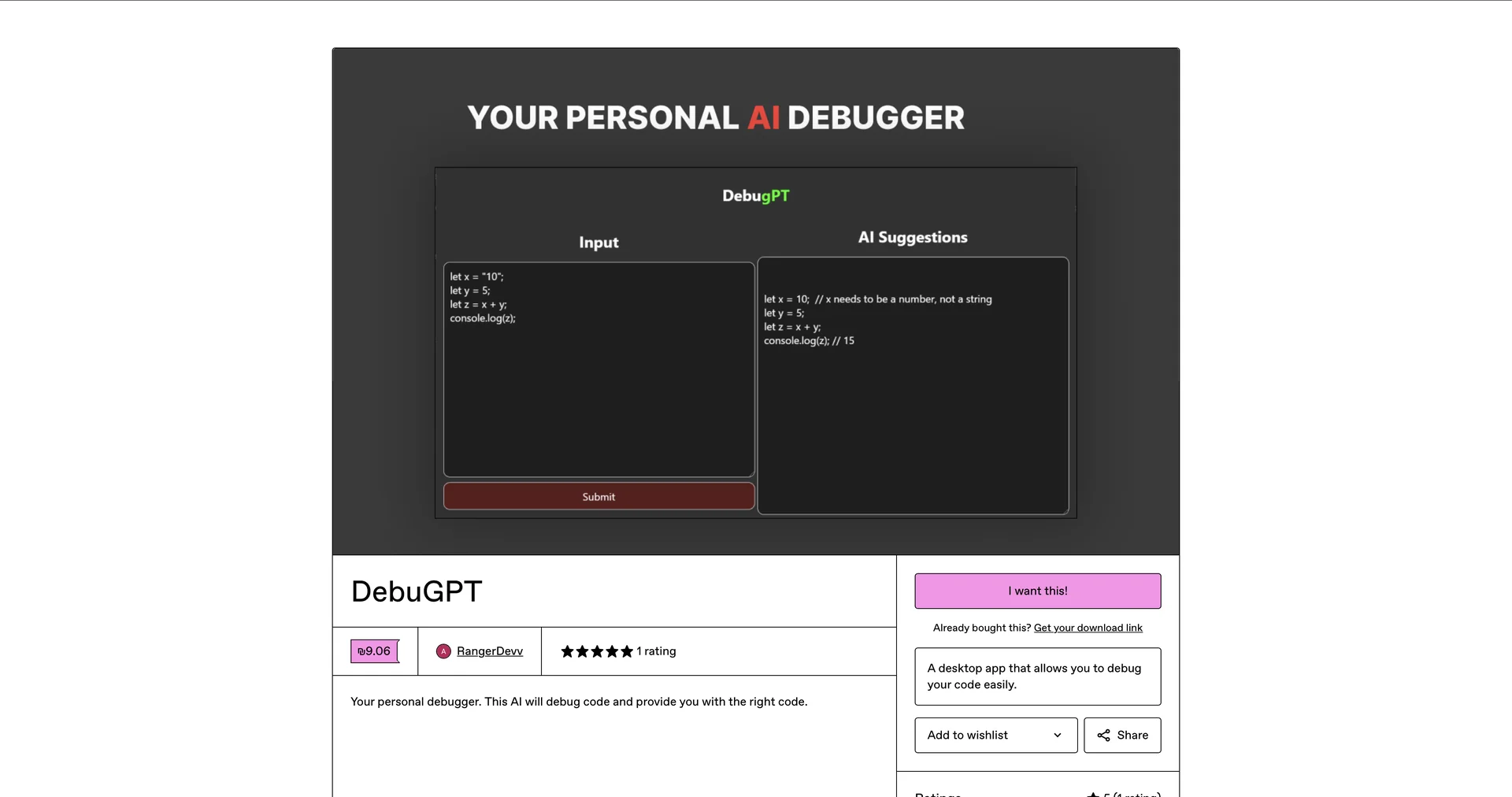Image resolution: width=1512 pixels, height=797 pixels.
Task: Click the Share button
Action: tap(1122, 735)
